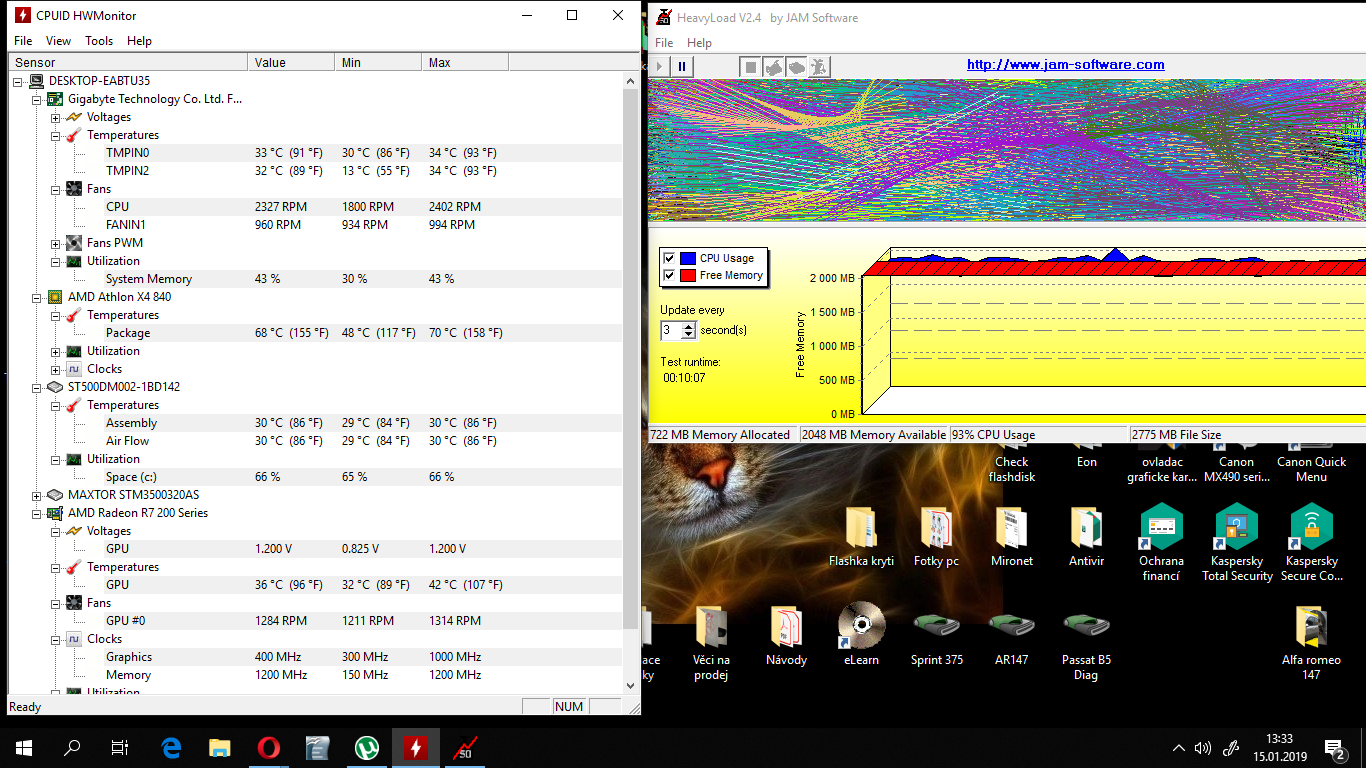
Task: Expand the MAXTOR STM3500320AS drive node
Action: [x=37, y=495]
